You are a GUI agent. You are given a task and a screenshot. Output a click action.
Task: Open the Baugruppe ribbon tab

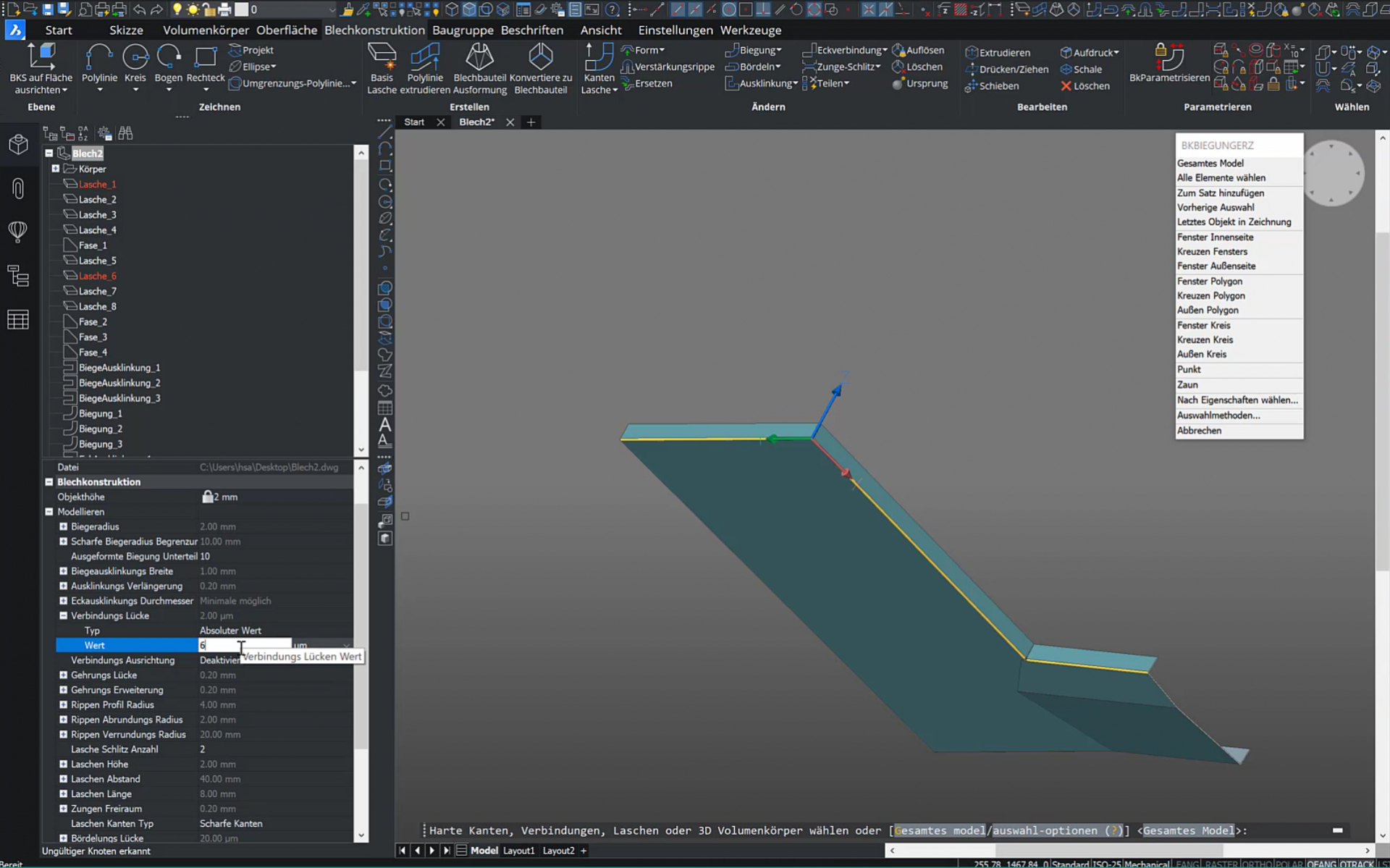(x=463, y=30)
